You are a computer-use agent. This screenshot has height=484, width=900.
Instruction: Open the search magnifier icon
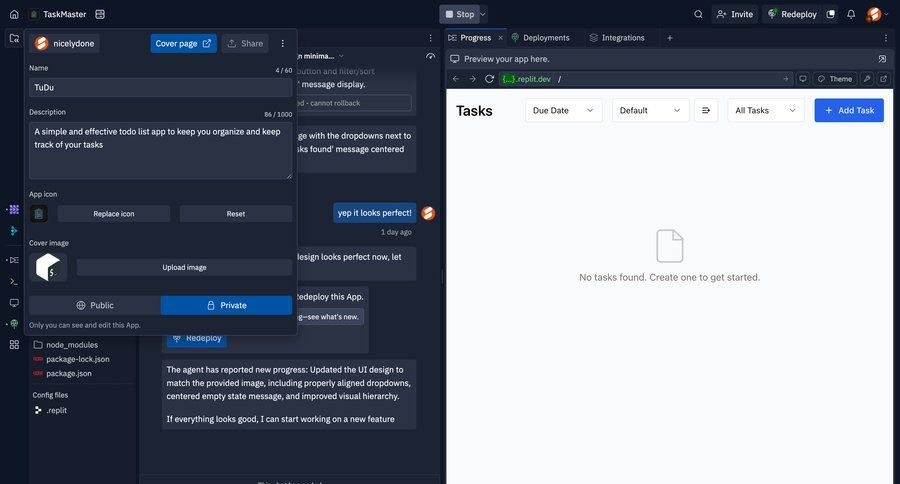(698, 14)
